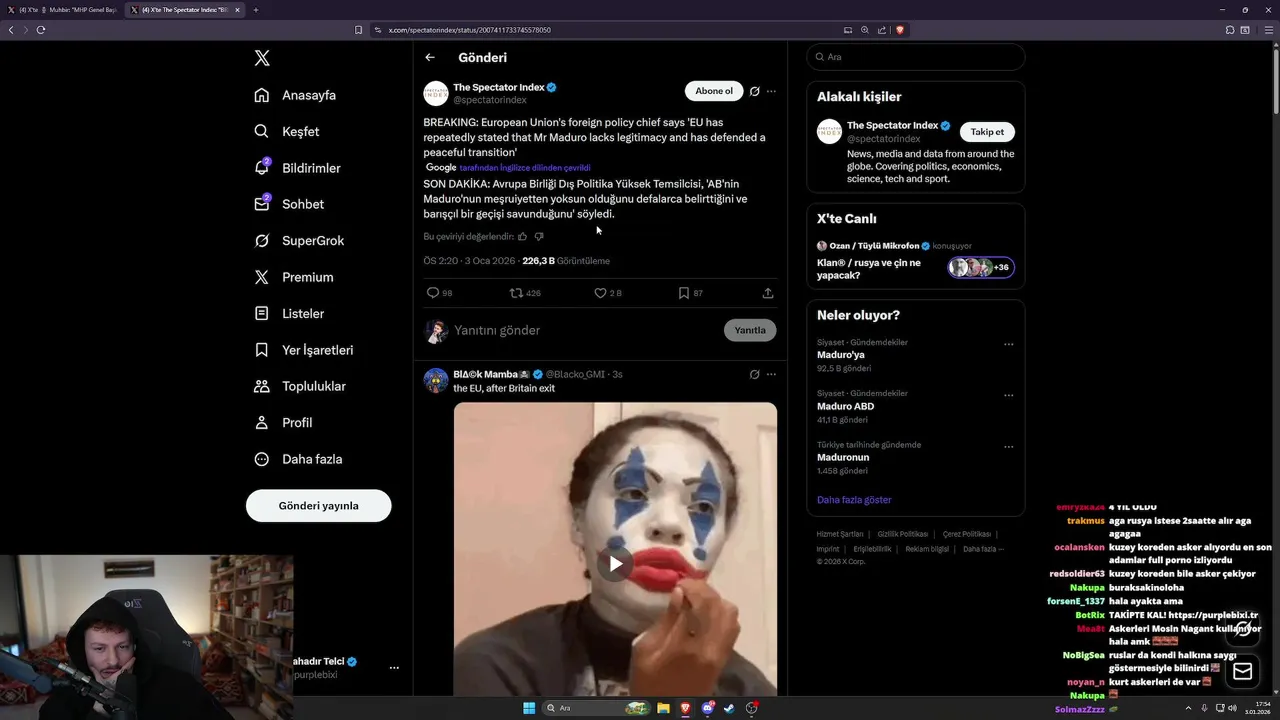Click the X logo in the sidebar
This screenshot has width=1280, height=720.
[x=262, y=58]
